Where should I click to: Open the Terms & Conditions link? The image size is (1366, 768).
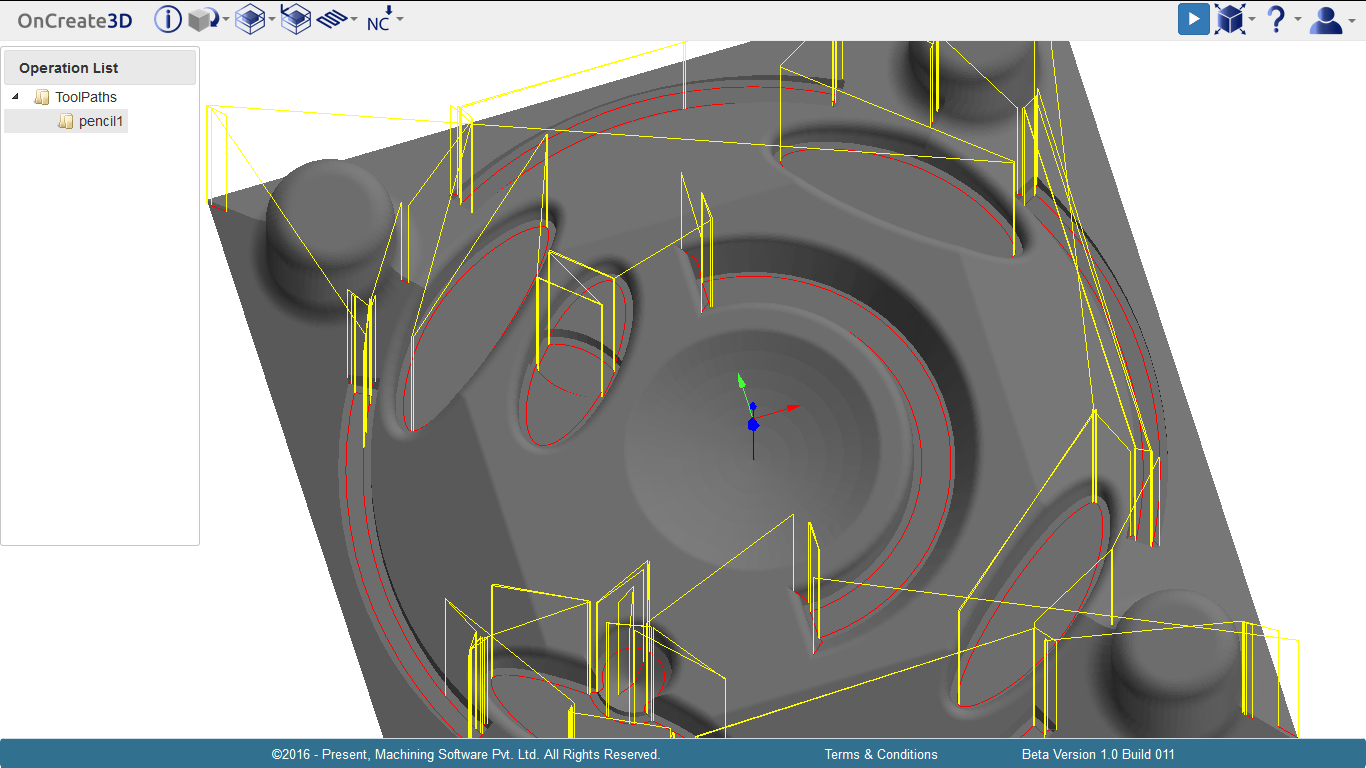click(x=881, y=754)
